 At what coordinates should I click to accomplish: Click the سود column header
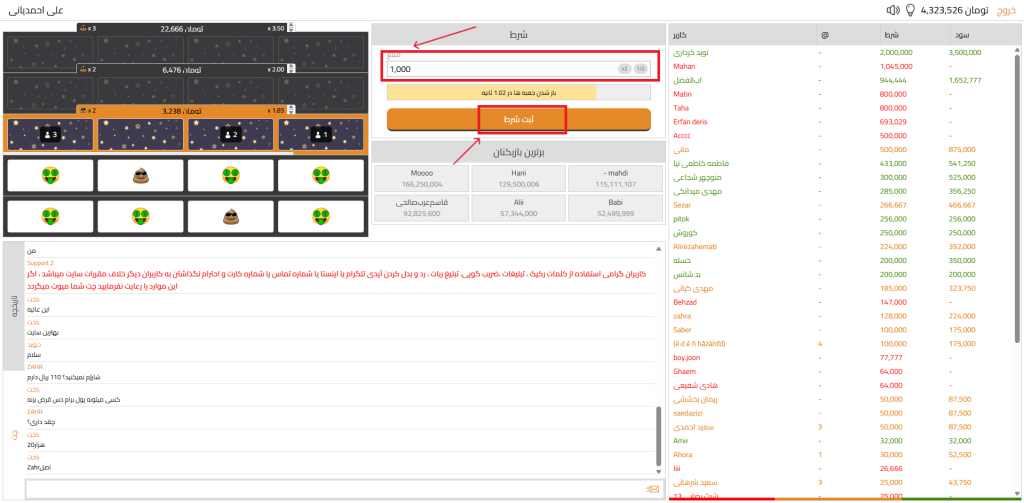pos(983,34)
